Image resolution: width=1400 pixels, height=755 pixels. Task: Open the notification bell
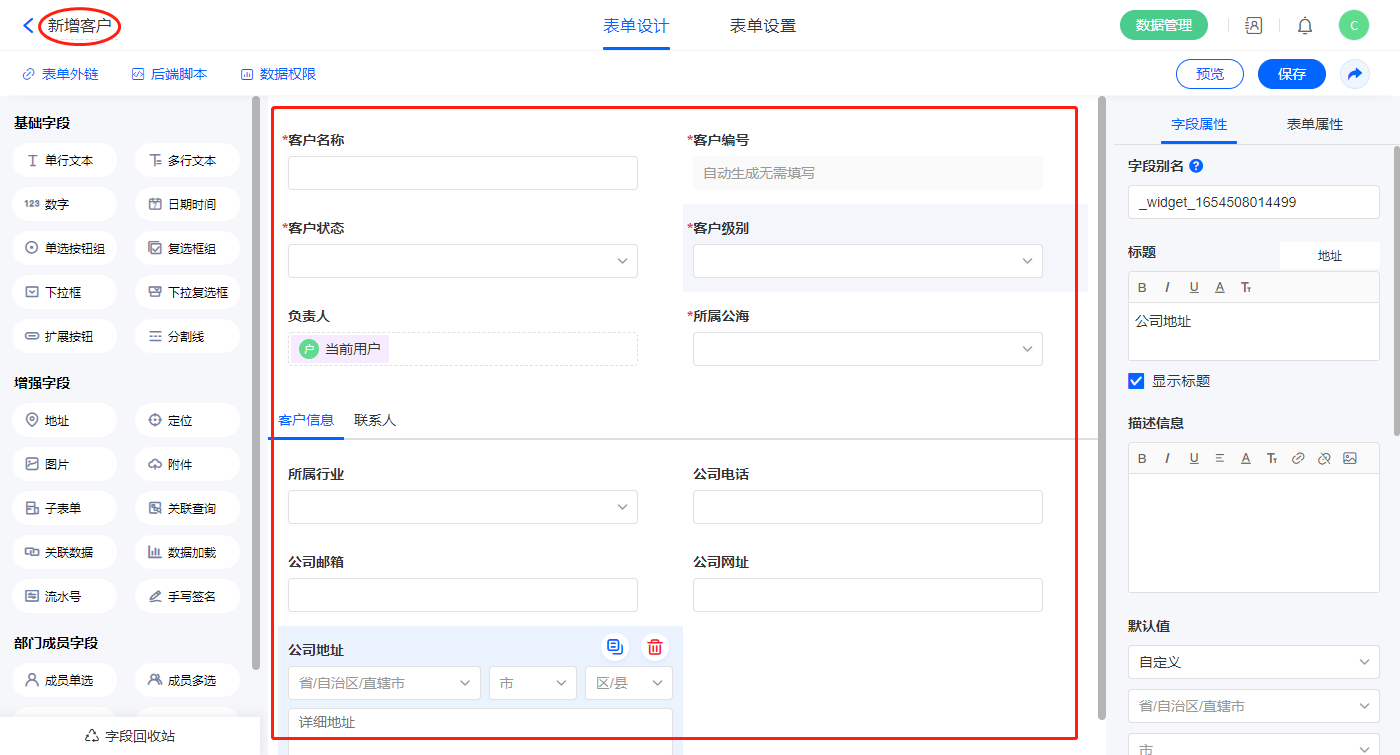[x=1305, y=26]
